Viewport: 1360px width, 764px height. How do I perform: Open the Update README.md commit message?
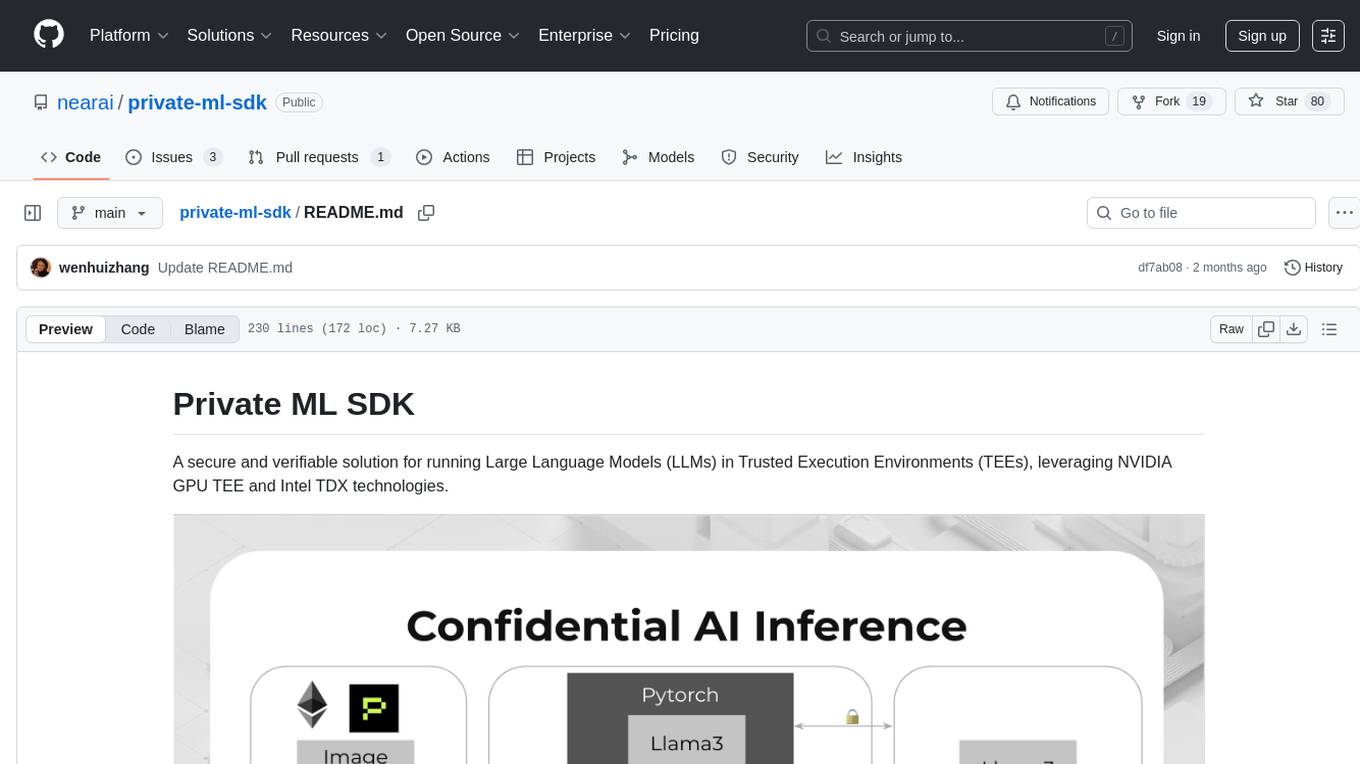pos(225,268)
